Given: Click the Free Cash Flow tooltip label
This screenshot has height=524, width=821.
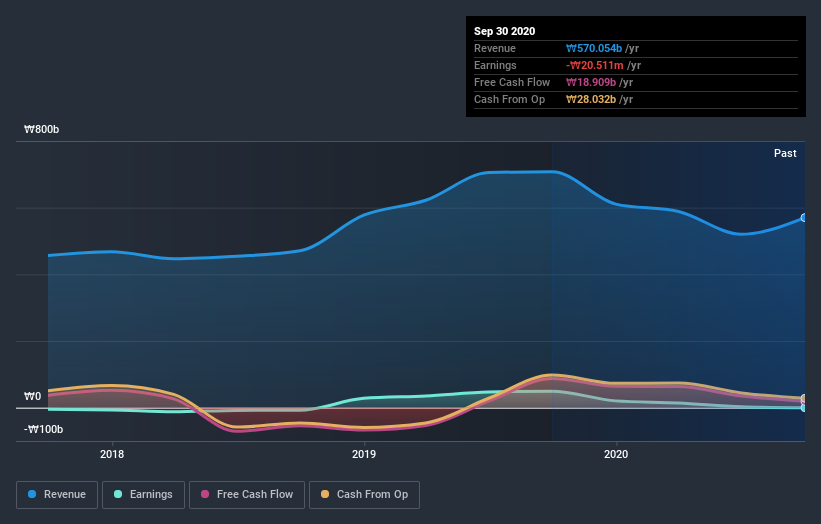Looking at the screenshot, I should (512, 82).
